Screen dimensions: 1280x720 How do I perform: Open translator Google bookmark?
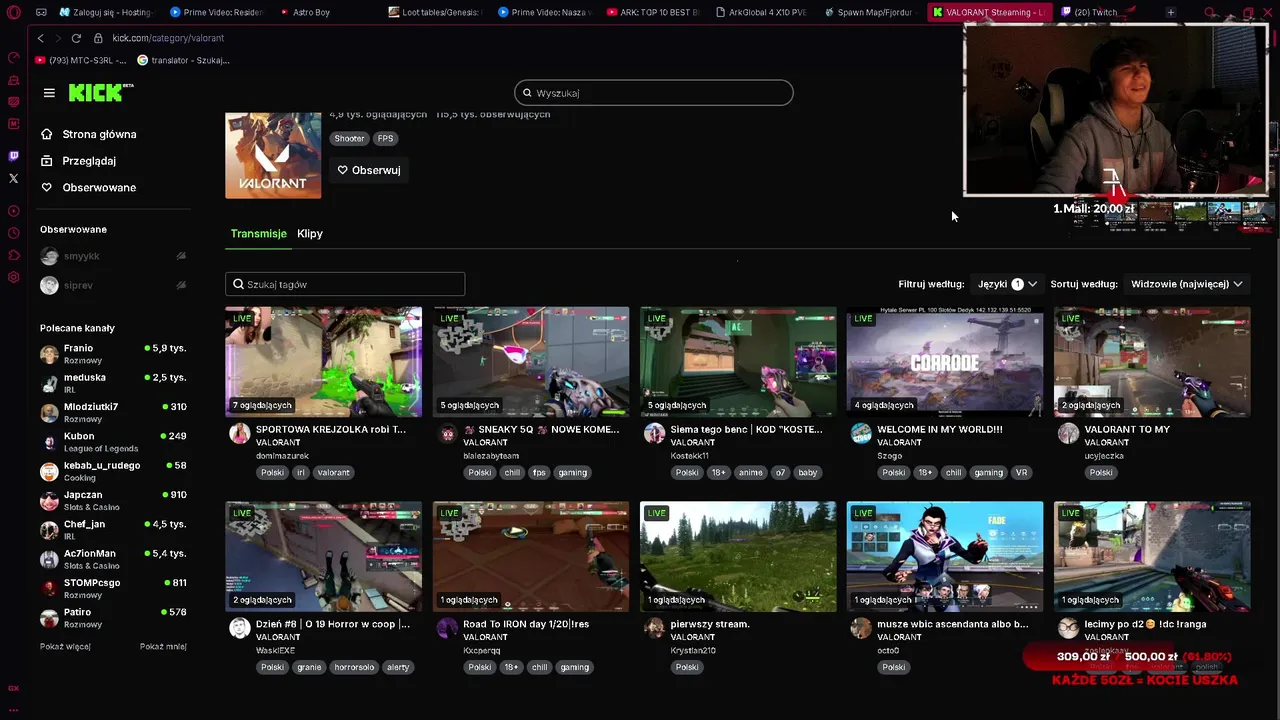(184, 60)
